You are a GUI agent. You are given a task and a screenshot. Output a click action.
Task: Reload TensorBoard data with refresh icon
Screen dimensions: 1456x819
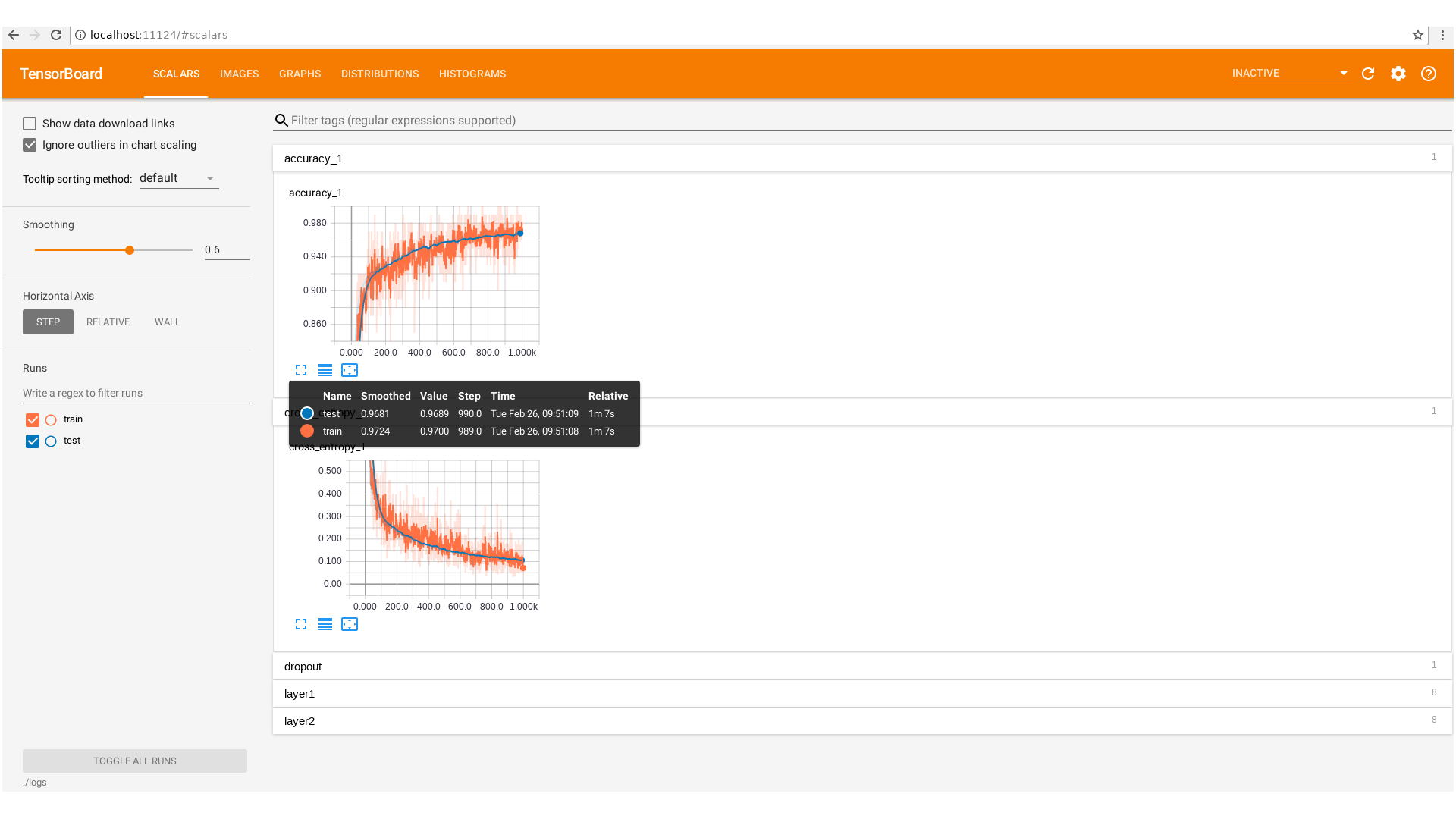(x=1368, y=74)
